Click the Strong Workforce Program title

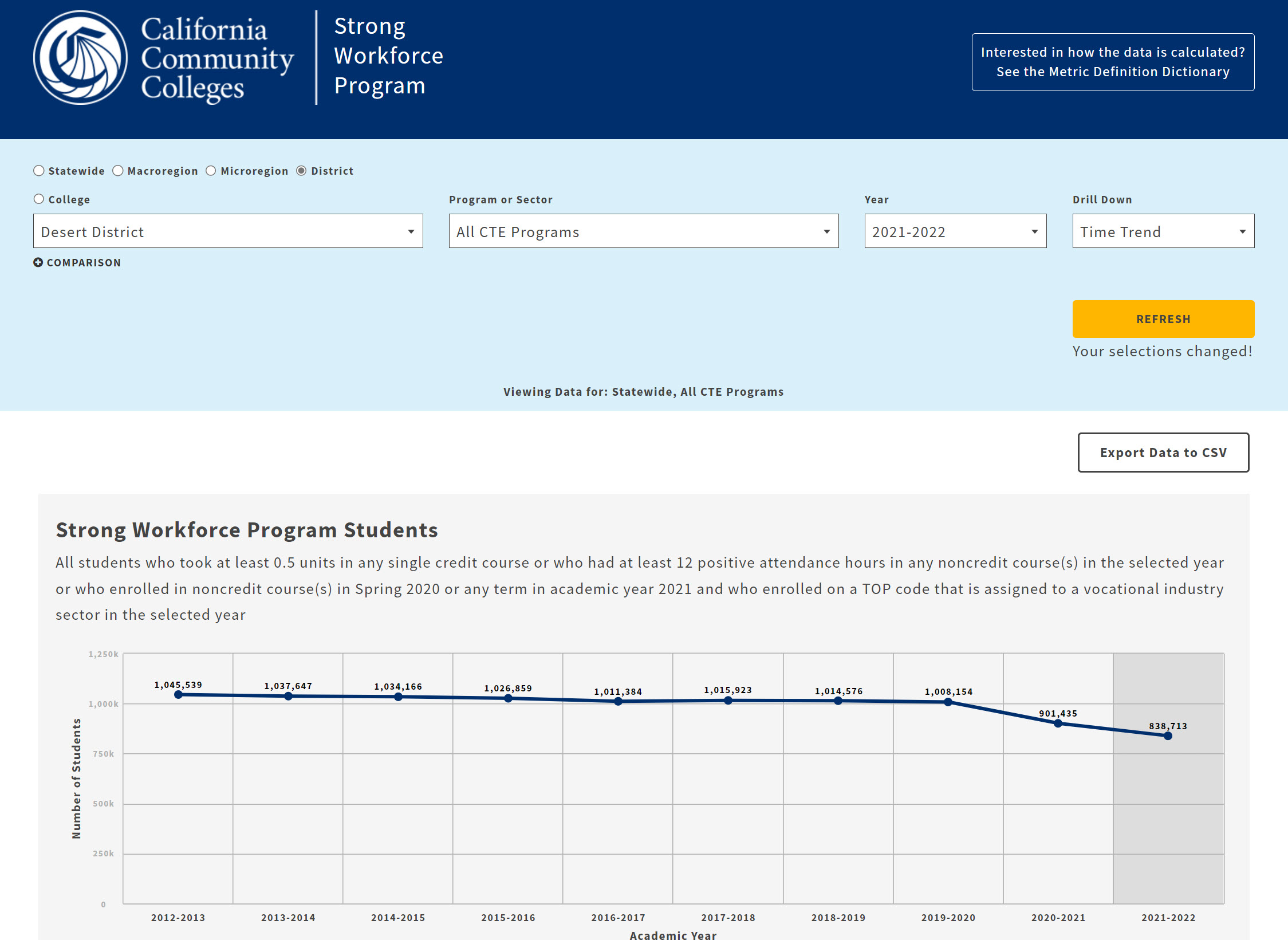(388, 56)
